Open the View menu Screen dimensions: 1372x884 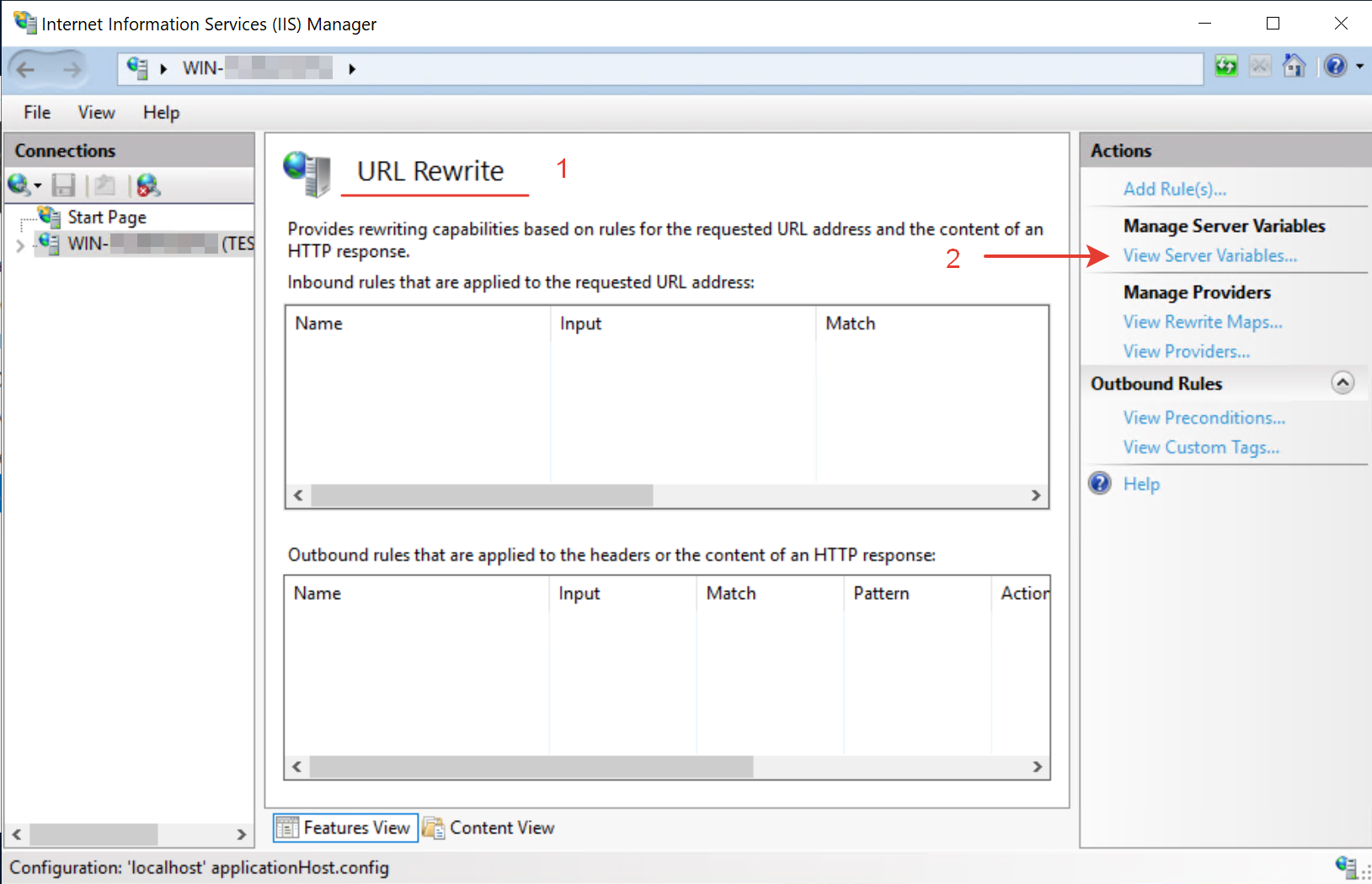pos(96,112)
